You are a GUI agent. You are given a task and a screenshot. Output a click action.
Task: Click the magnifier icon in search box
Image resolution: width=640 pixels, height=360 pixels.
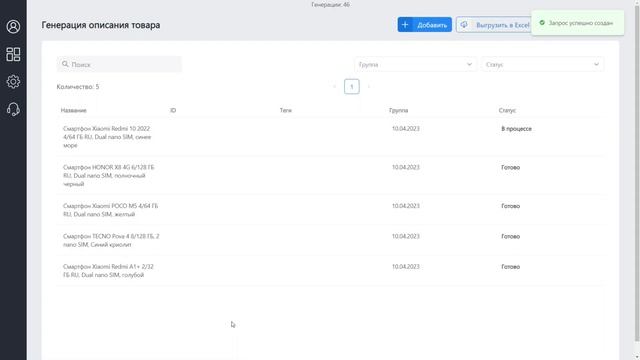tap(65, 64)
